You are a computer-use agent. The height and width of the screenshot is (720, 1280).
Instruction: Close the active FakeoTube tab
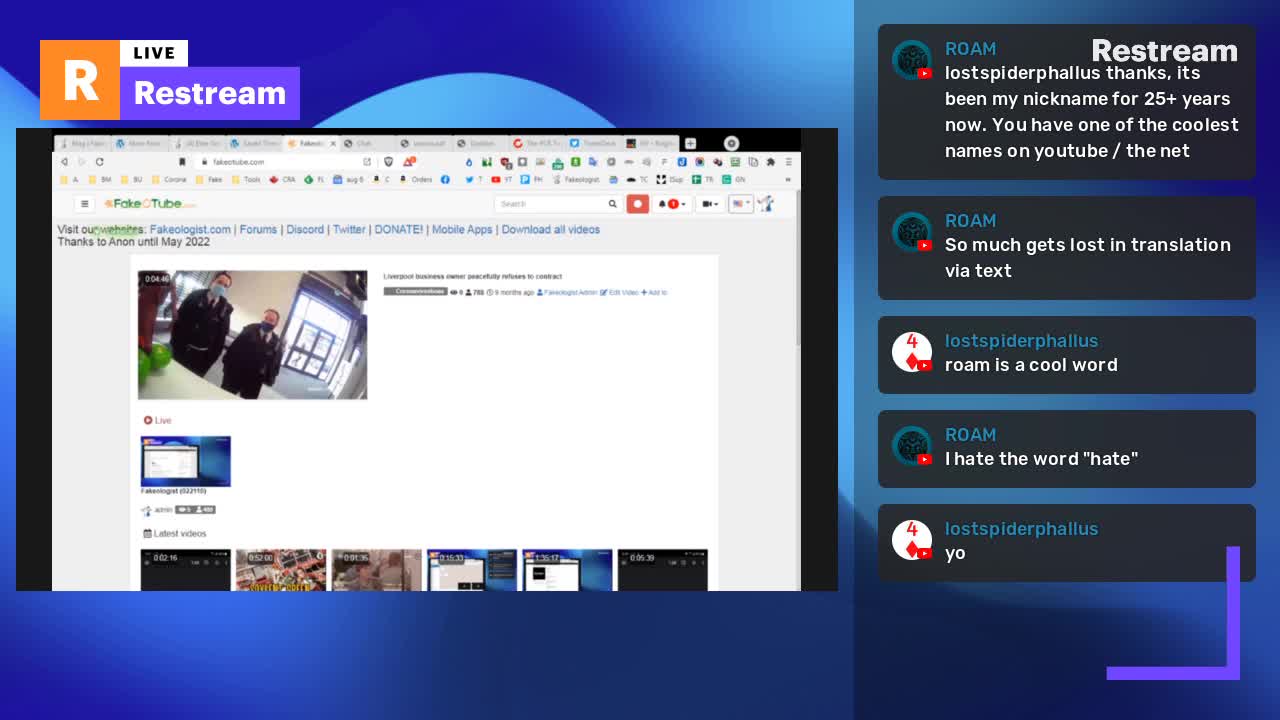click(333, 143)
